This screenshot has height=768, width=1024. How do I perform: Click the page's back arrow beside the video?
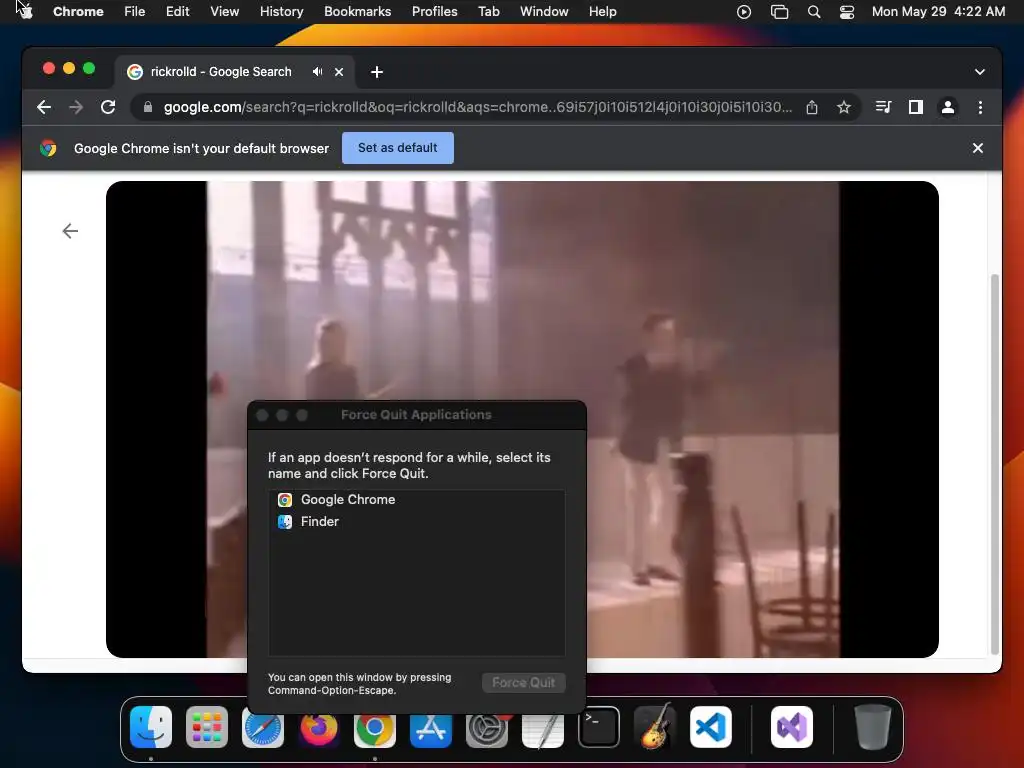tap(70, 231)
